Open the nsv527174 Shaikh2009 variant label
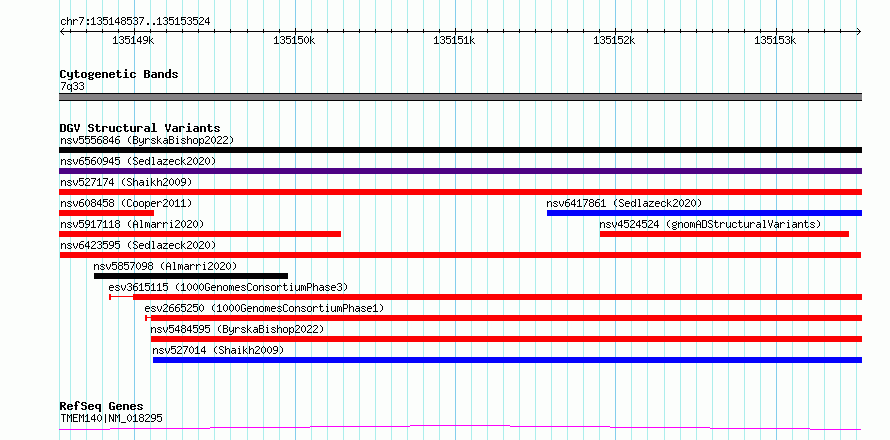 (x=126, y=182)
